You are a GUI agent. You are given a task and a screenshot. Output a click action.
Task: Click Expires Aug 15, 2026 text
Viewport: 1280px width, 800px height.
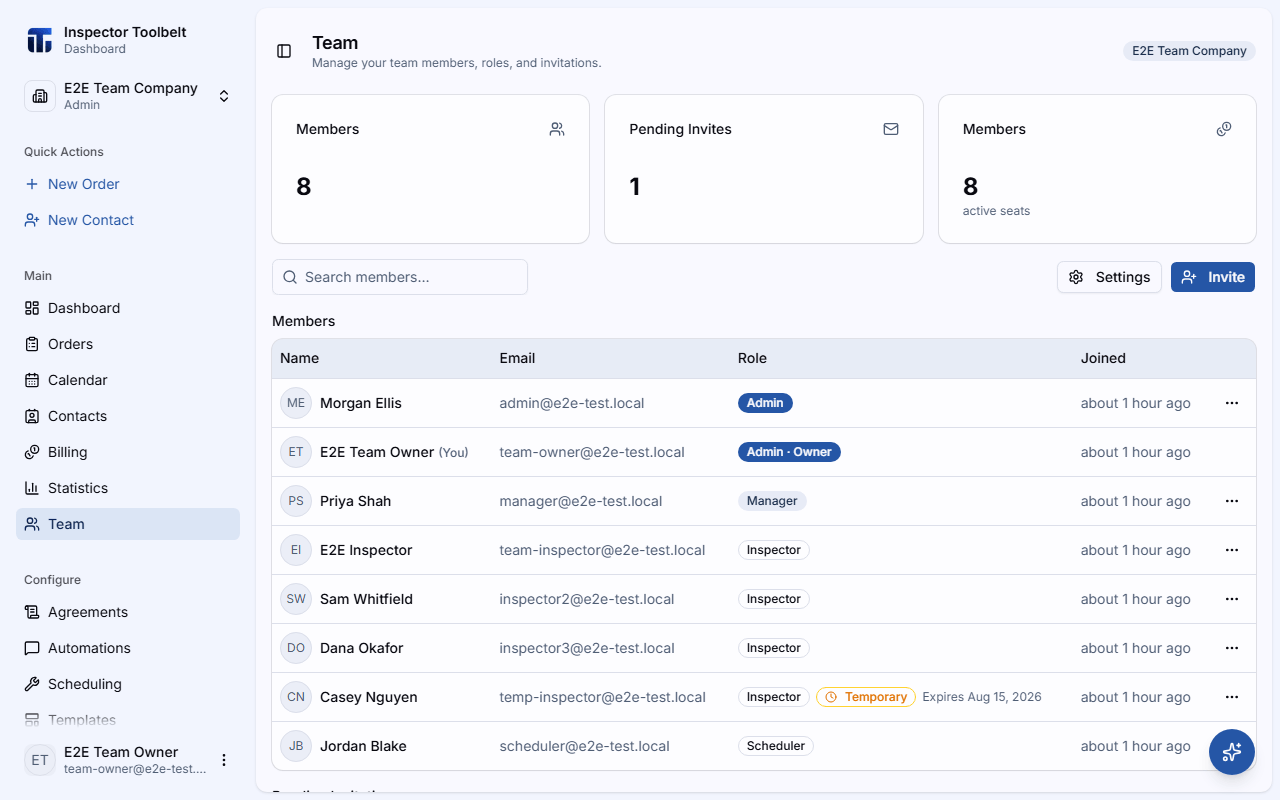click(x=982, y=697)
